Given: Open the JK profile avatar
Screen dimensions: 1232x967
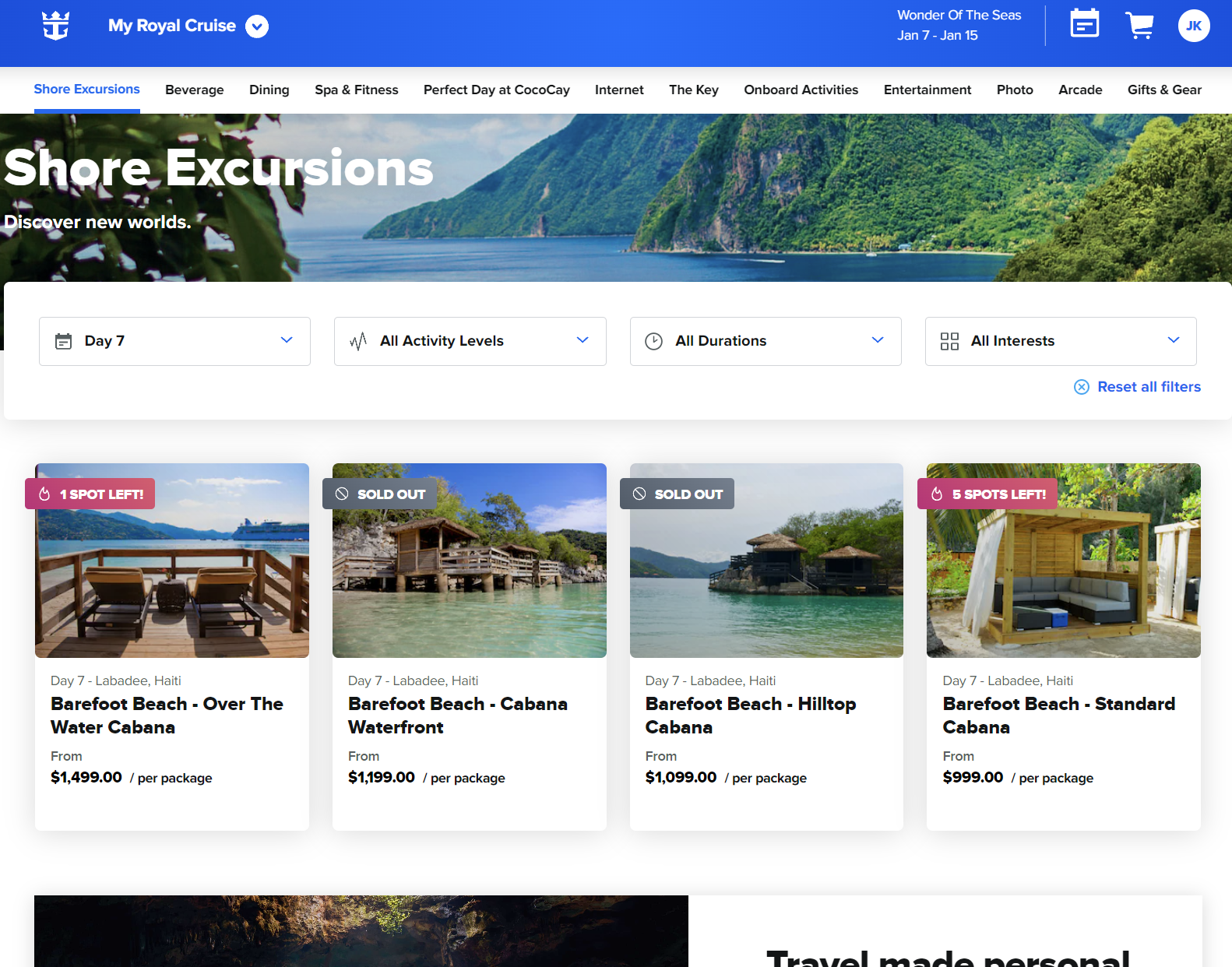Looking at the screenshot, I should (x=1193, y=26).
